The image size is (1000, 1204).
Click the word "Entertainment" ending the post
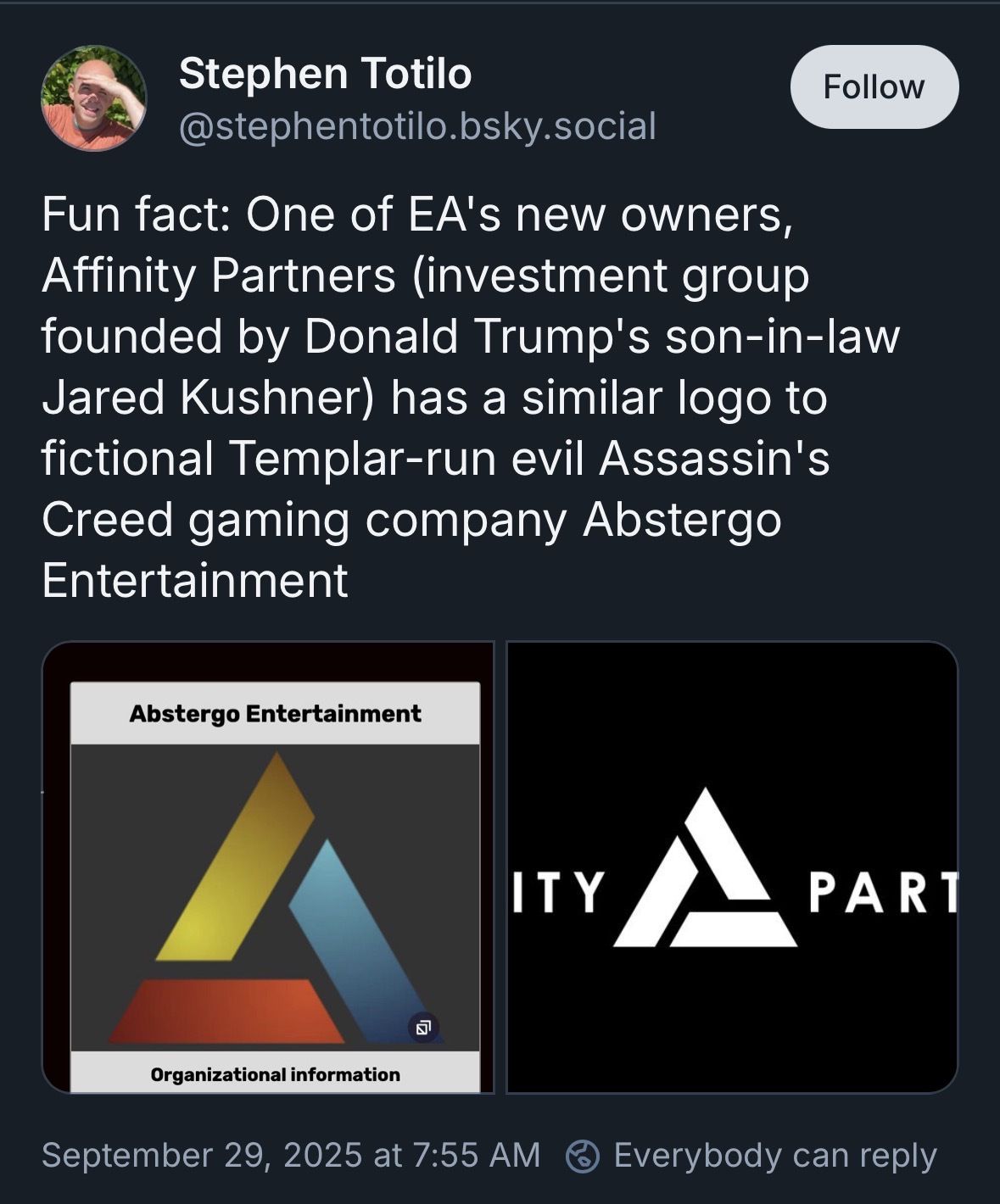pyautogui.click(x=194, y=580)
